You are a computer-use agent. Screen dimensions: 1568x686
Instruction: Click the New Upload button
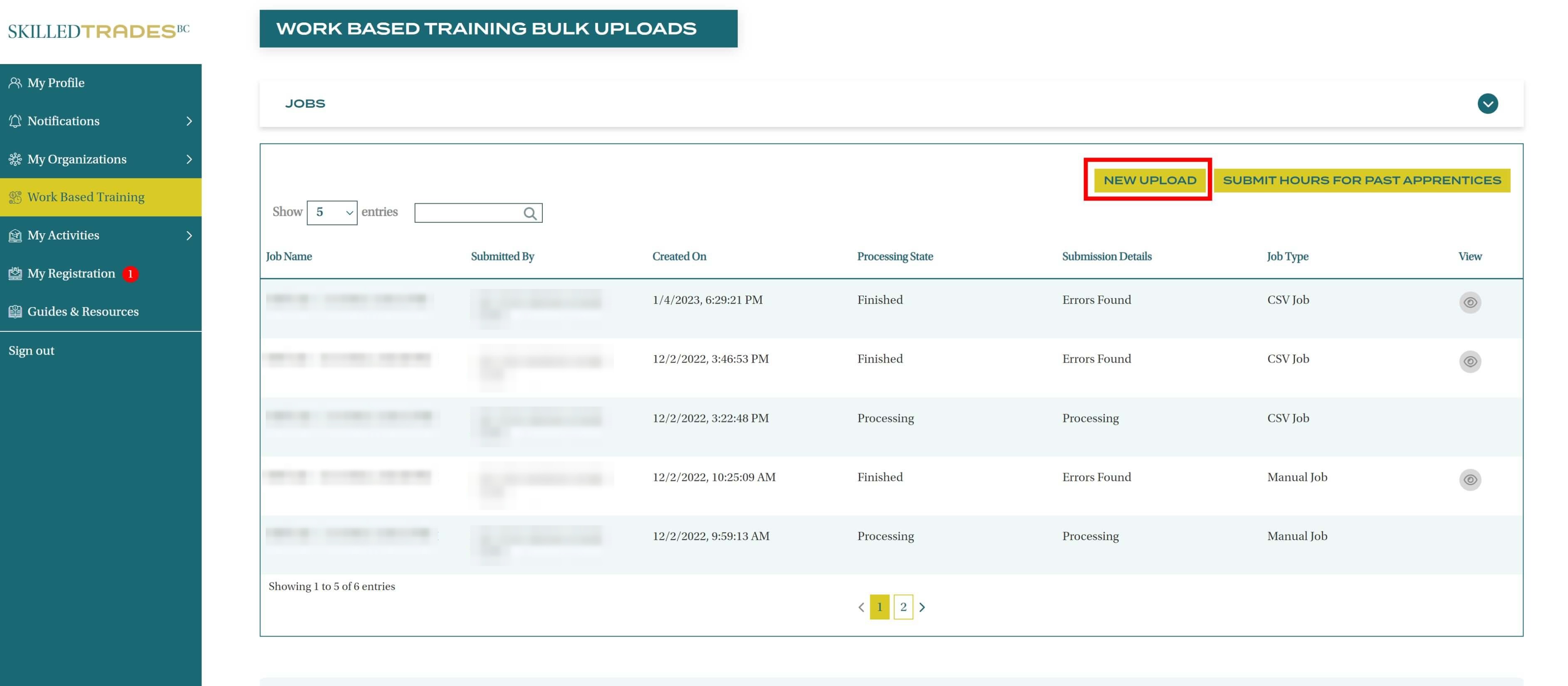1149,180
